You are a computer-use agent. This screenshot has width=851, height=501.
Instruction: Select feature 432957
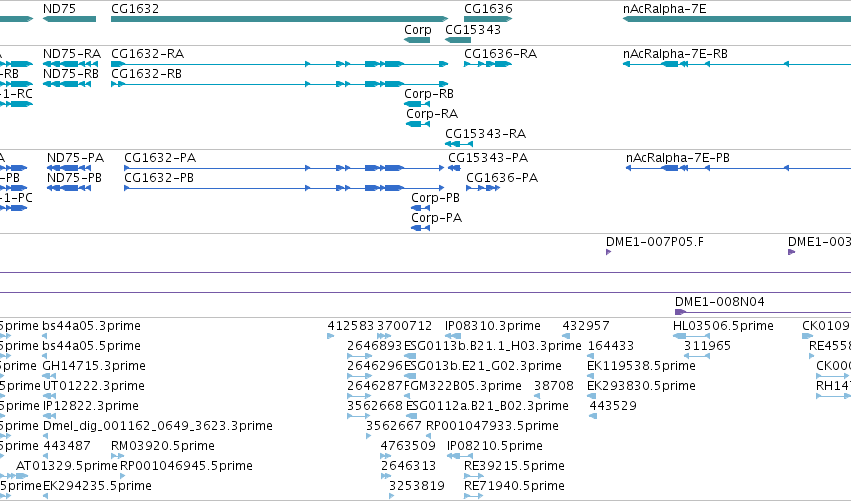click(566, 336)
